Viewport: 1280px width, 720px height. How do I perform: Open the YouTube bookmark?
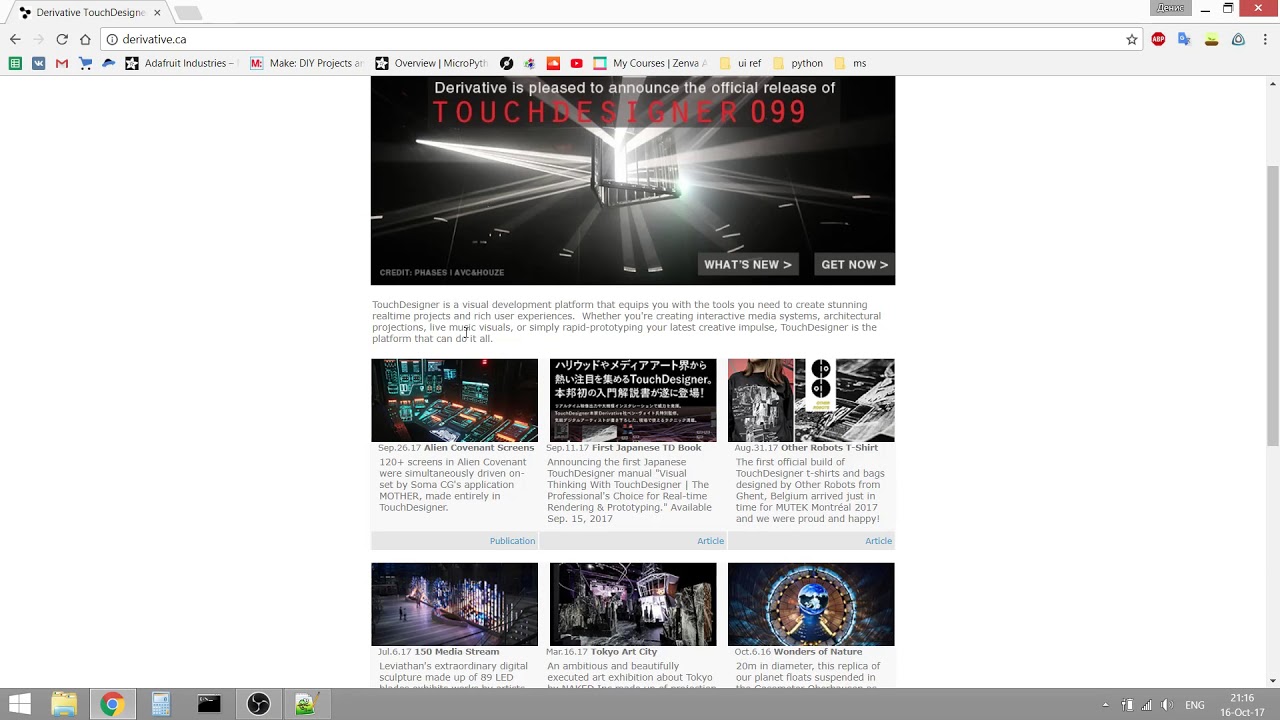point(576,63)
